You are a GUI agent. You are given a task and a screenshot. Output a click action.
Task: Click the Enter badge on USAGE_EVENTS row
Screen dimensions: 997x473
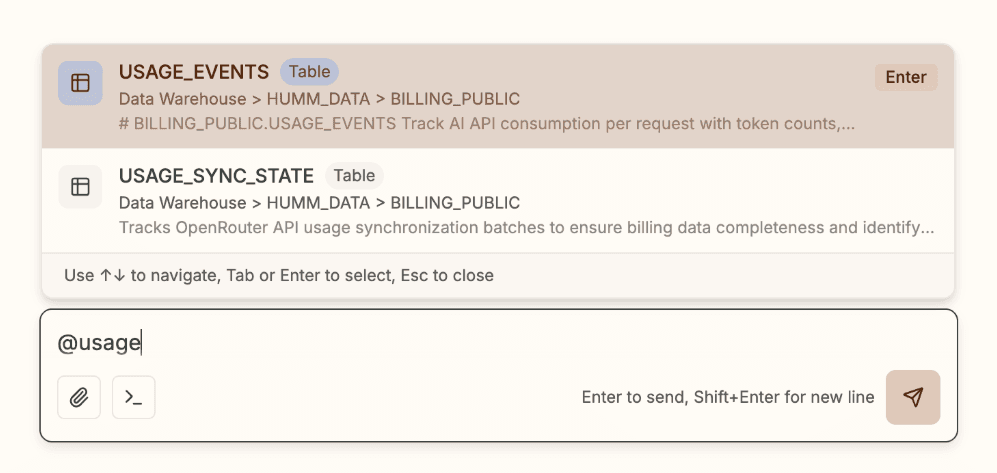(906, 78)
